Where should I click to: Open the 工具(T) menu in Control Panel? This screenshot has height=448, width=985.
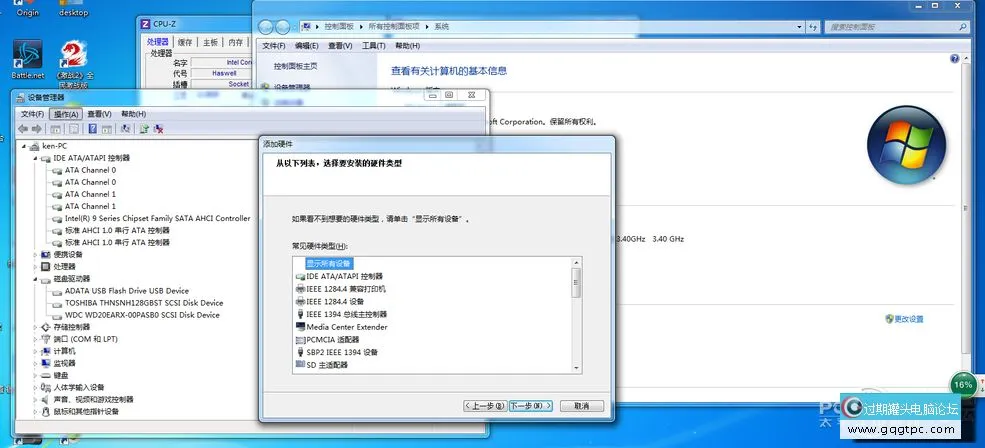tap(374, 46)
